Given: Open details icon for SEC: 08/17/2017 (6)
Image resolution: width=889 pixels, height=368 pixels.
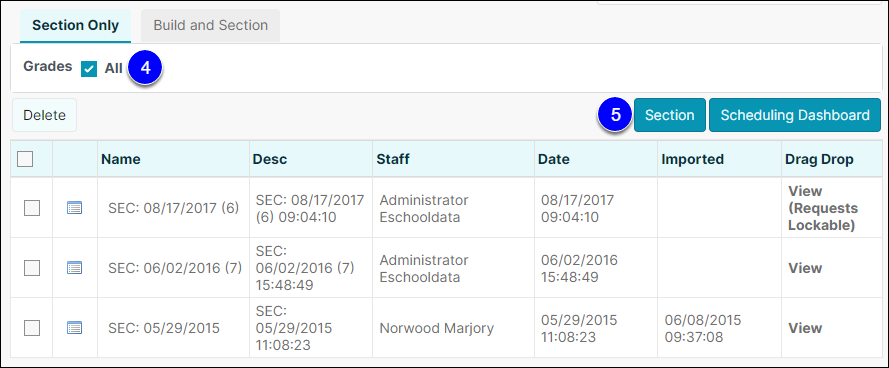Looking at the screenshot, I should click(x=74, y=208).
